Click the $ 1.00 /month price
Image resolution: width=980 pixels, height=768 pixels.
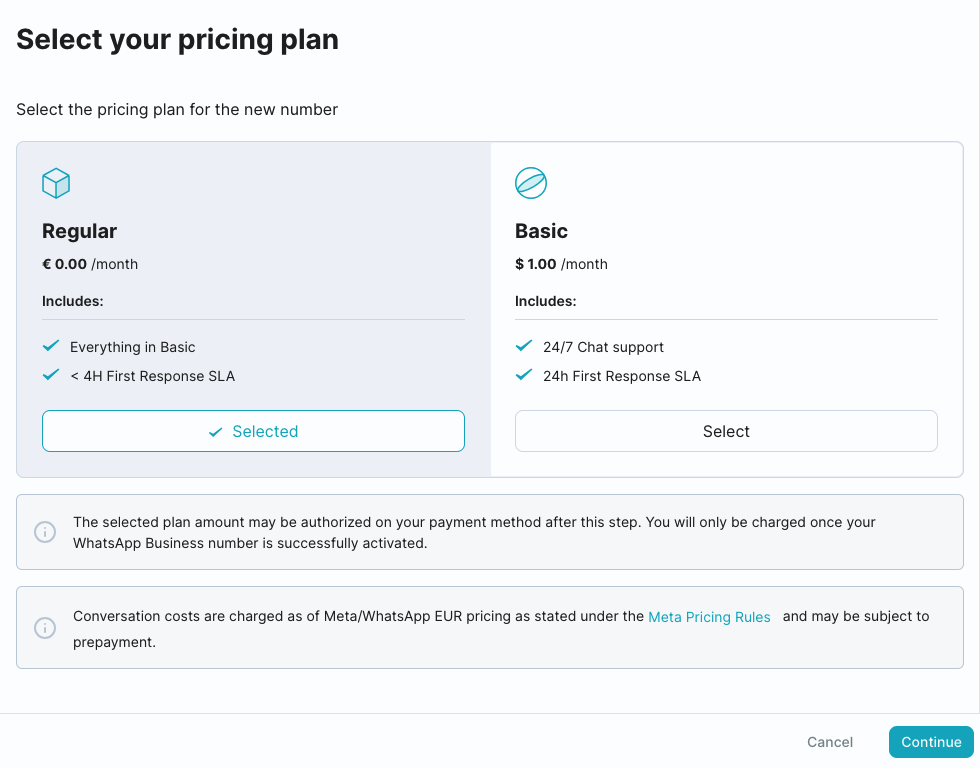coord(561,264)
